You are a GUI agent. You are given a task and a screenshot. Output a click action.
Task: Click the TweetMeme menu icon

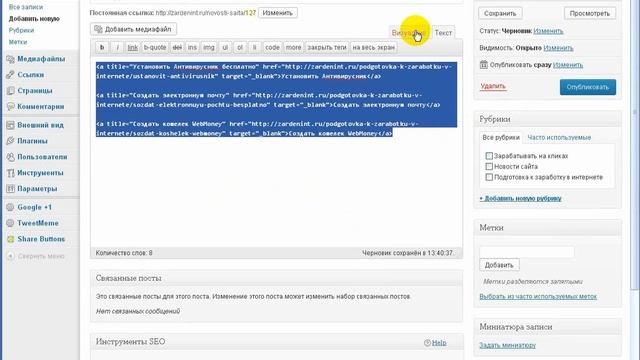[11, 223]
